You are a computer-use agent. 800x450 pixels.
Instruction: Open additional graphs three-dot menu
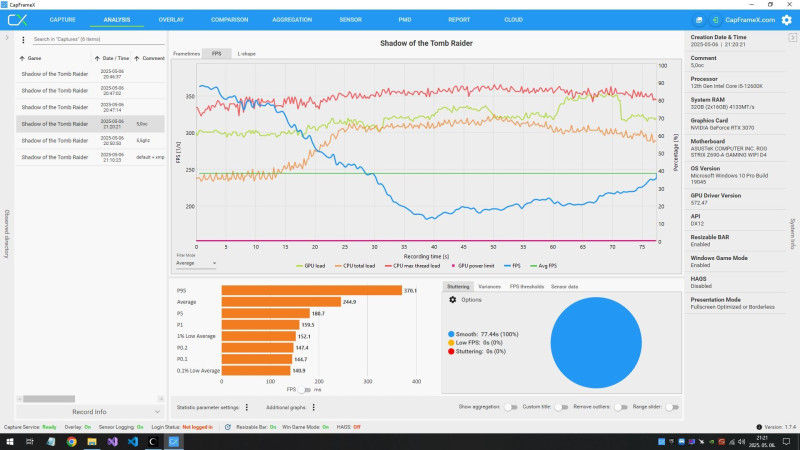314,407
